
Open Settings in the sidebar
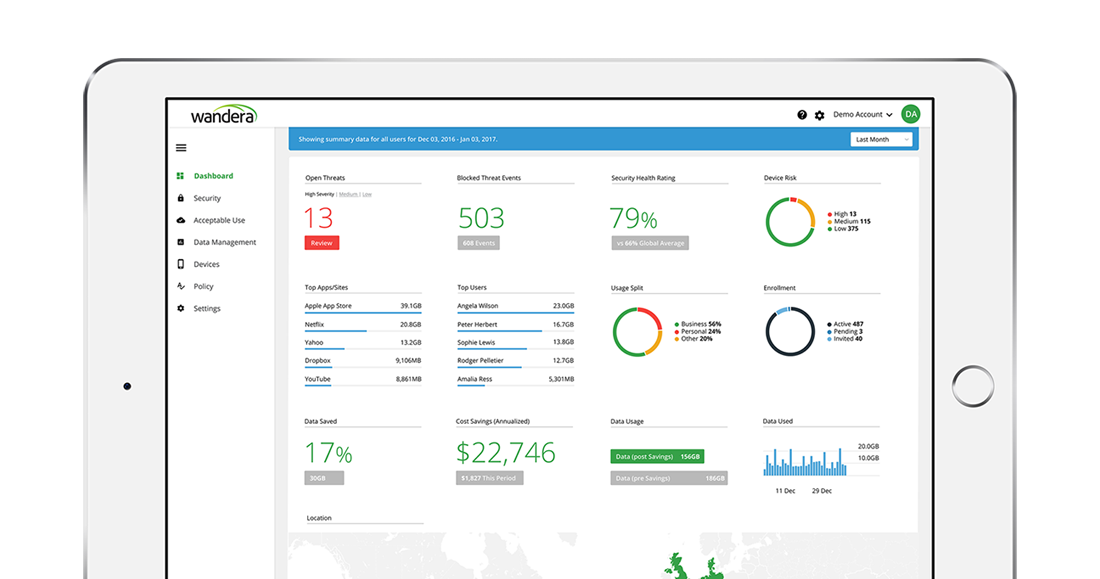(207, 309)
